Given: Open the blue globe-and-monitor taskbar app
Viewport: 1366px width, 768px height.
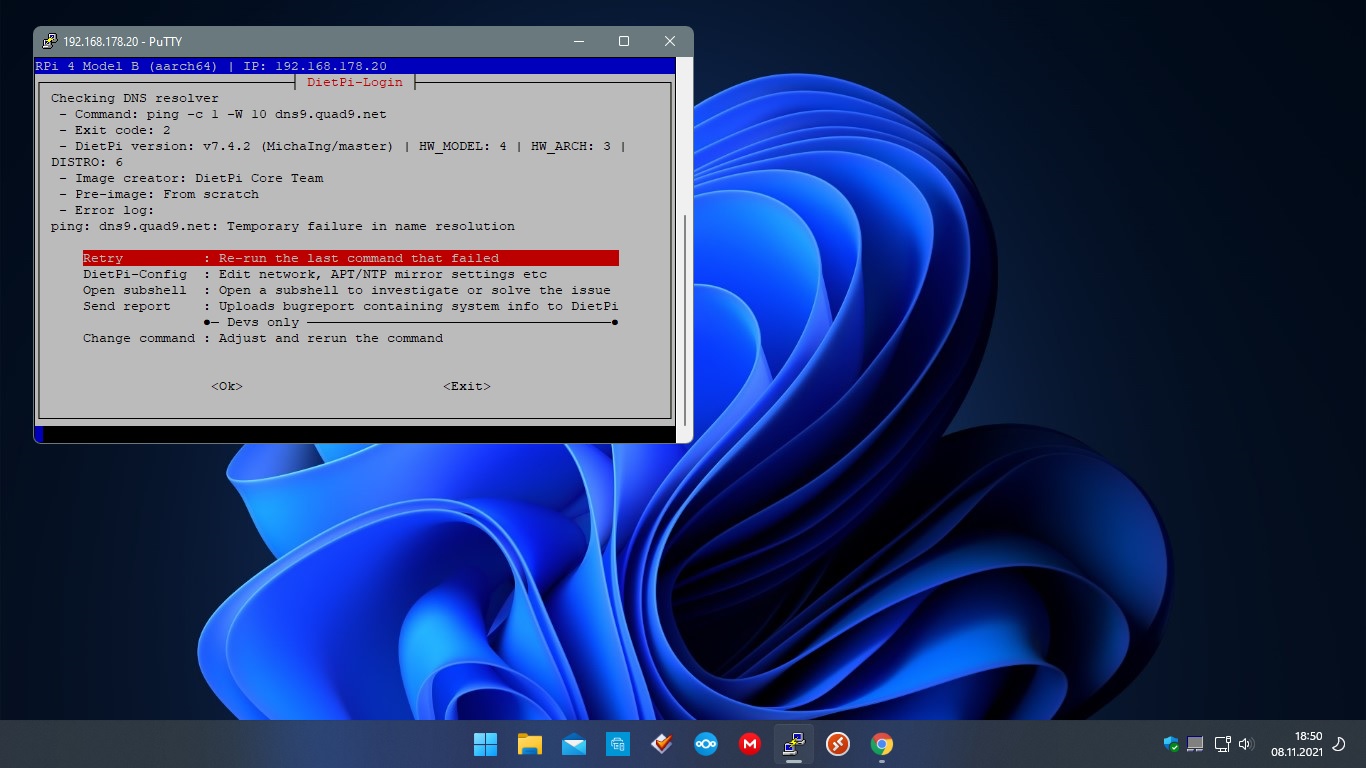Looking at the screenshot, I should coord(617,744).
